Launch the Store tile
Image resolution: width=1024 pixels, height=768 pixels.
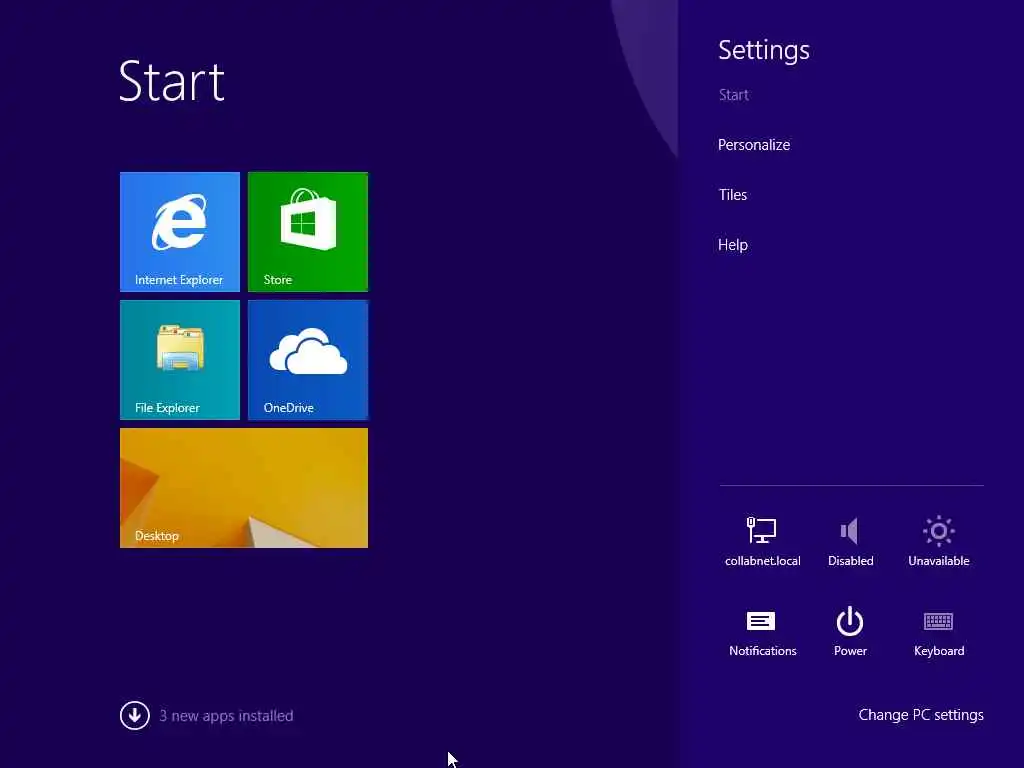point(308,232)
